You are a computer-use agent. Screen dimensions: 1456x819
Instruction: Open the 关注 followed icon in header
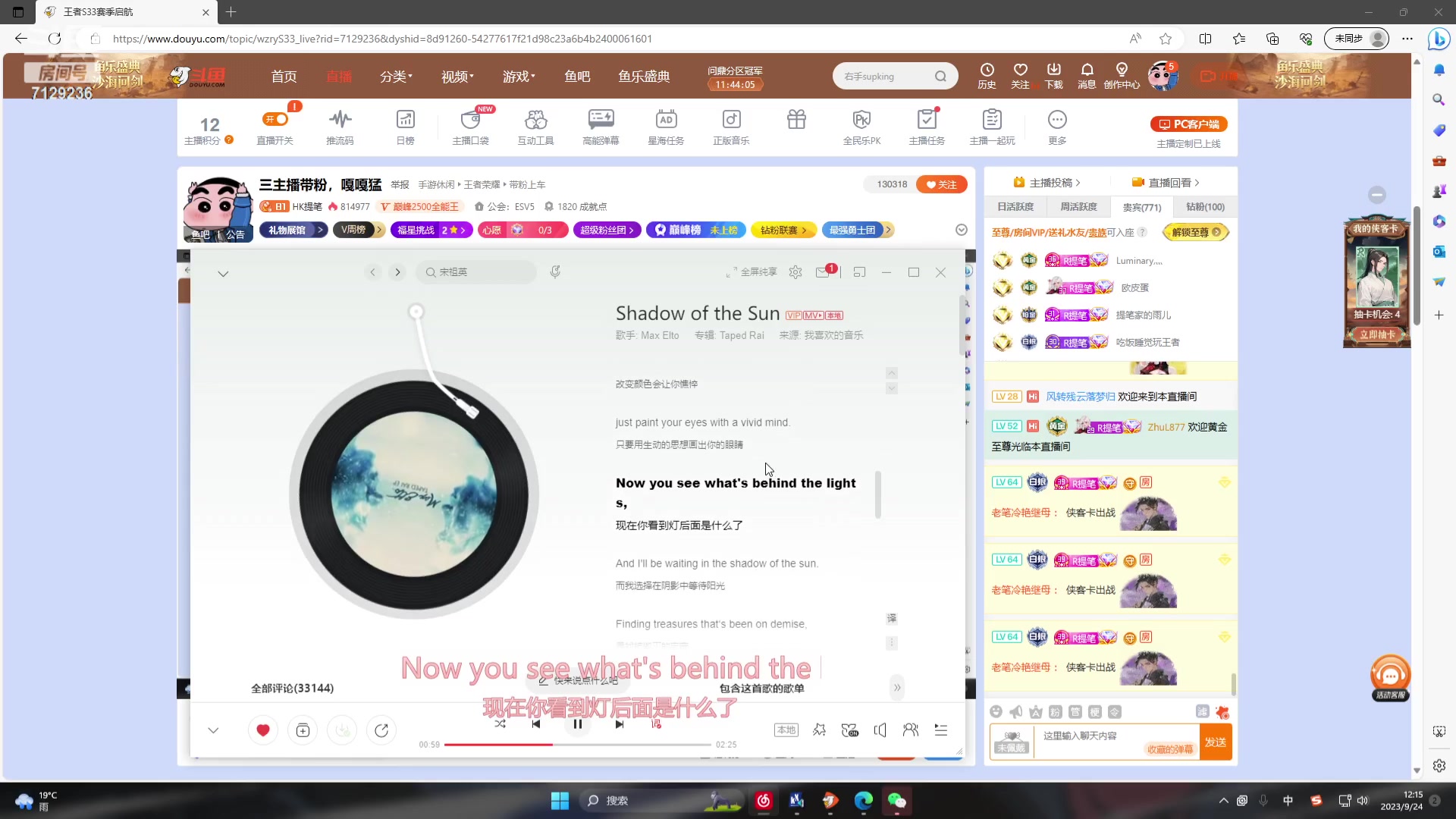(1020, 77)
